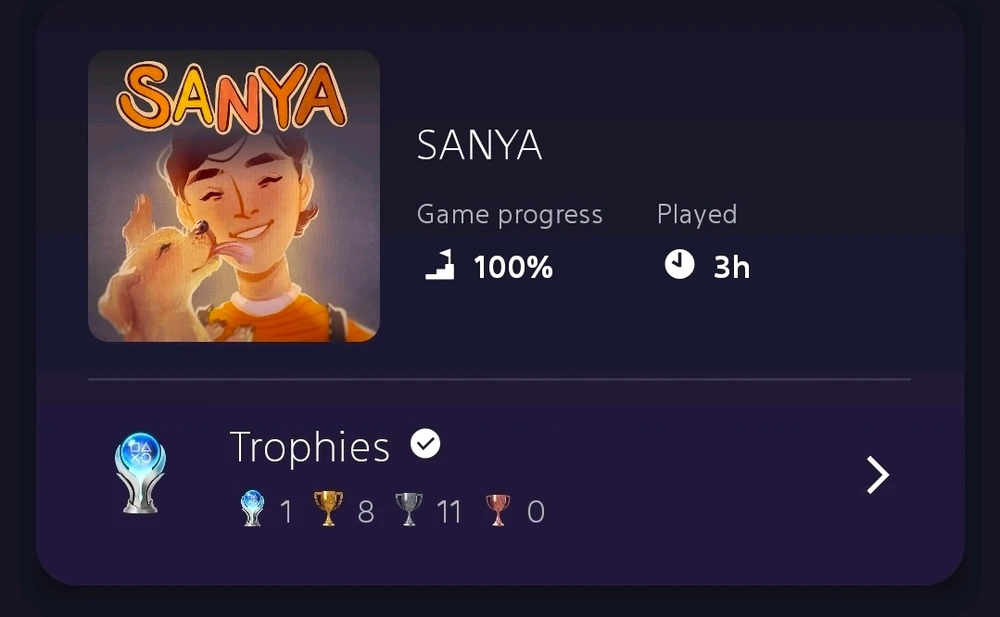Click the Trophies heading
Screen dimensions: 1000x617
click(309, 447)
